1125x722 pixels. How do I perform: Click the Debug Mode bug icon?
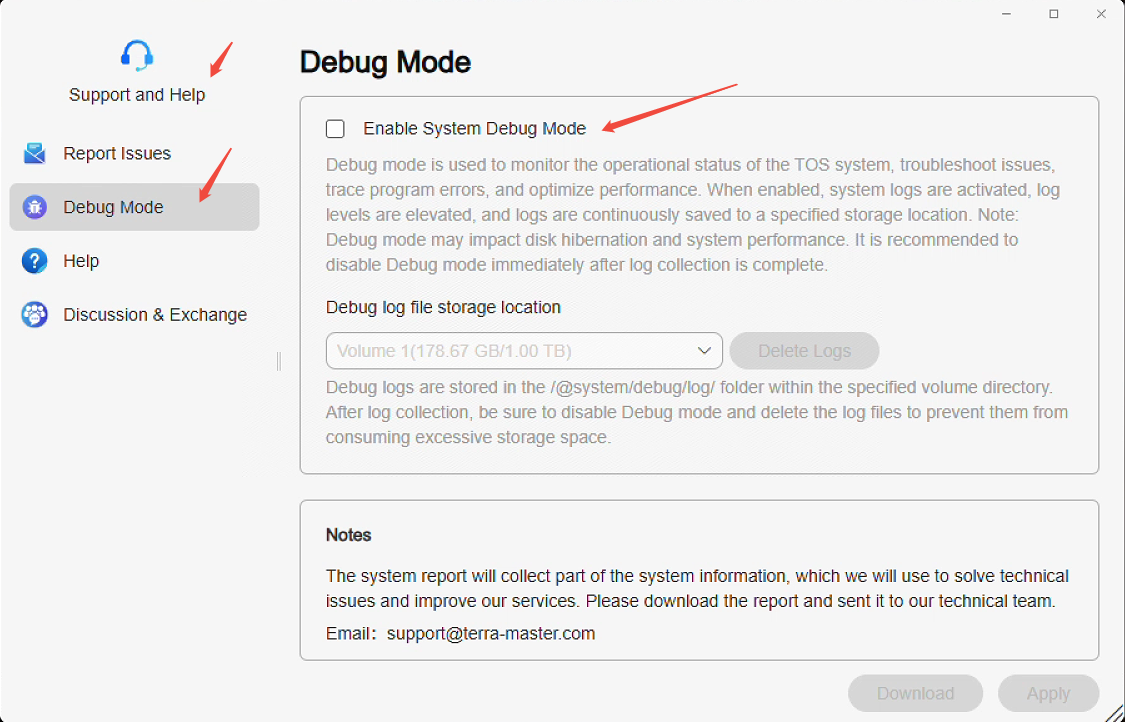pyautogui.click(x=34, y=207)
